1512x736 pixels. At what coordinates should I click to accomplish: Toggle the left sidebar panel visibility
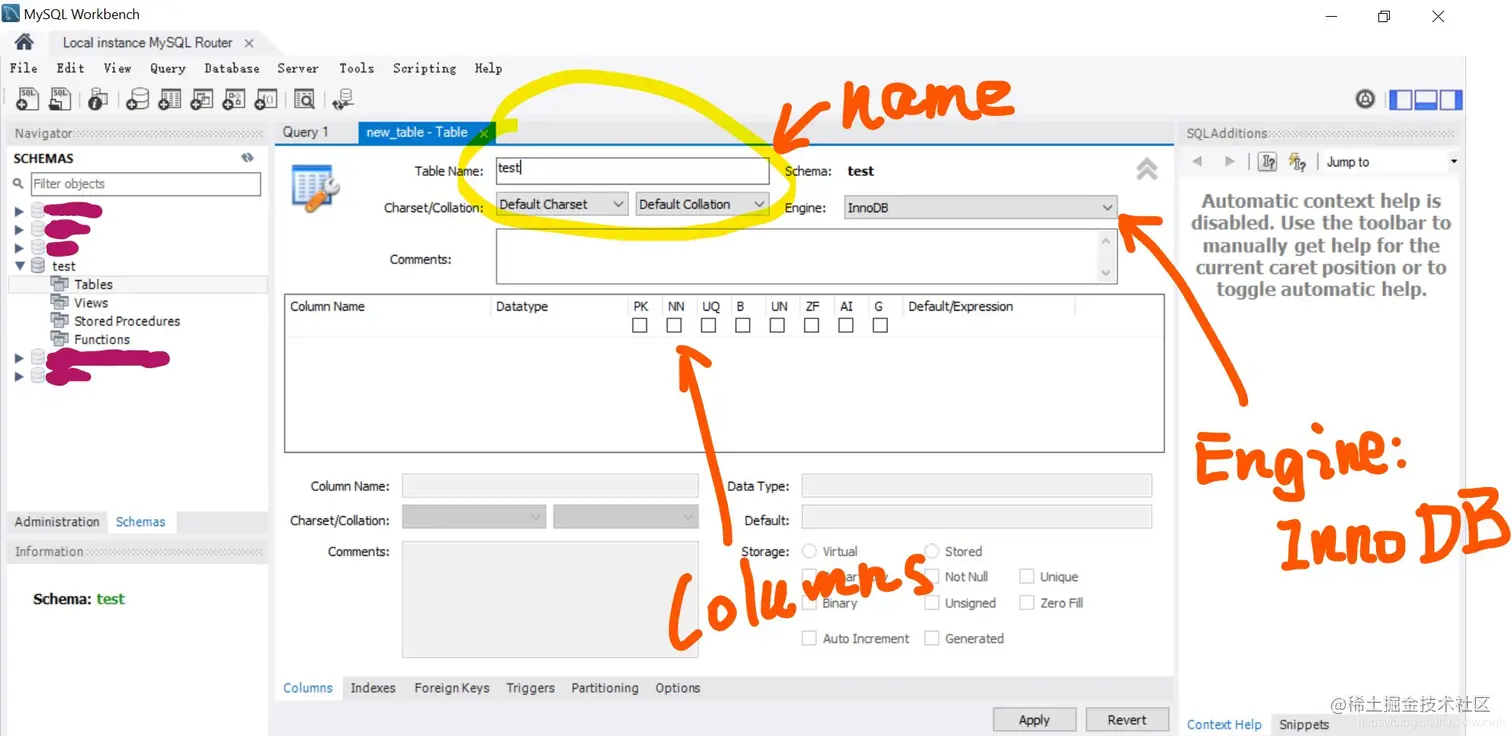(x=1401, y=99)
